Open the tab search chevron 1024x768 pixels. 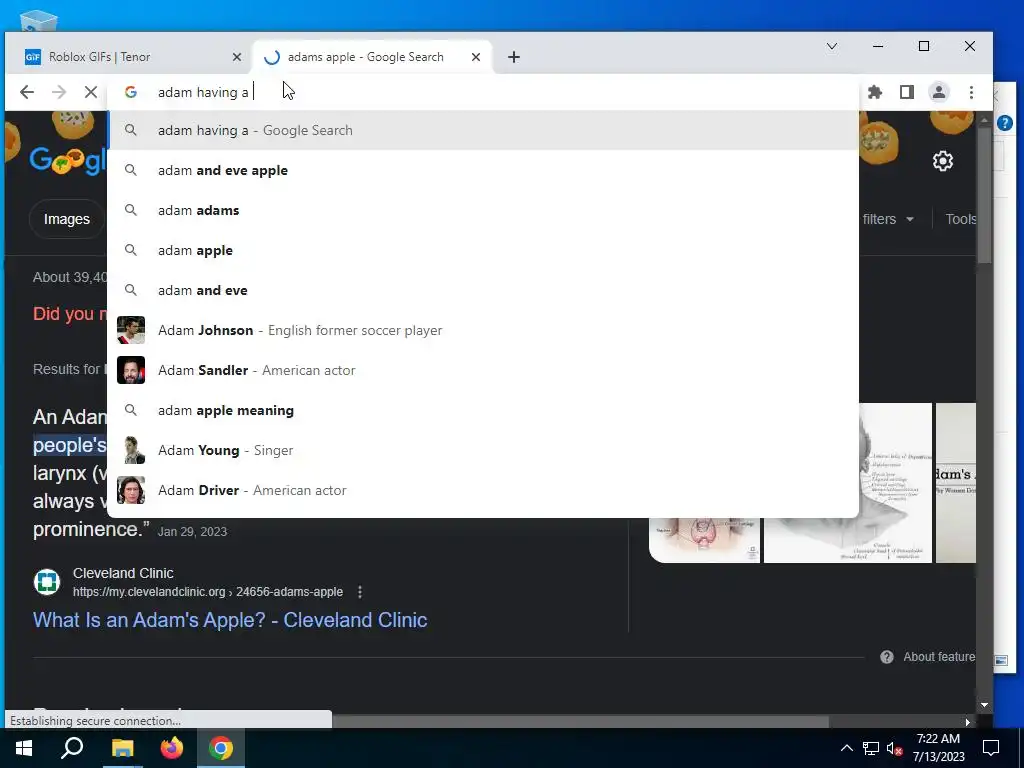coord(832,46)
